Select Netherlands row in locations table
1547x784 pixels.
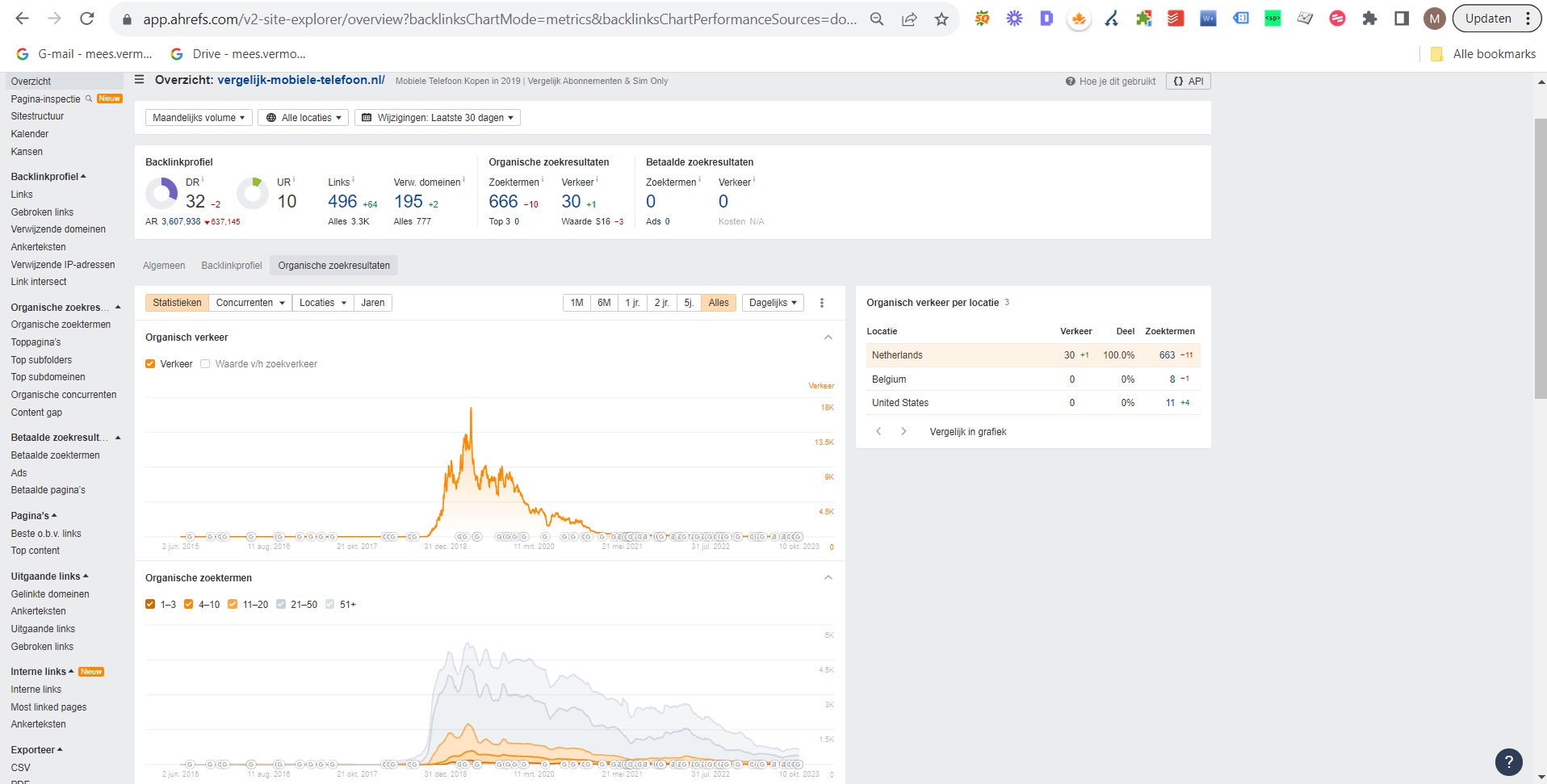1033,355
